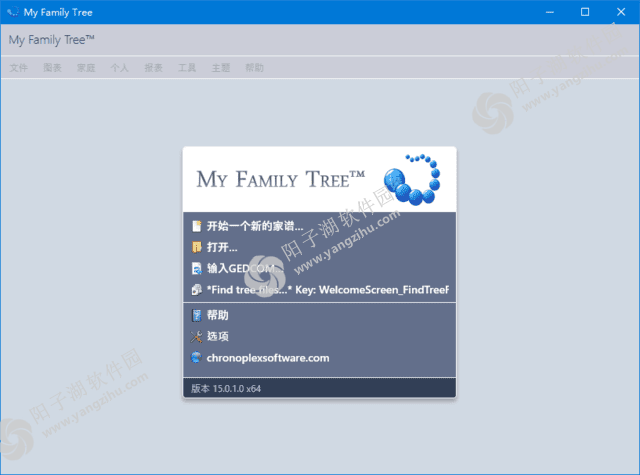Click the My Family Tree™ header text
640x475 pixels.
click(51, 40)
